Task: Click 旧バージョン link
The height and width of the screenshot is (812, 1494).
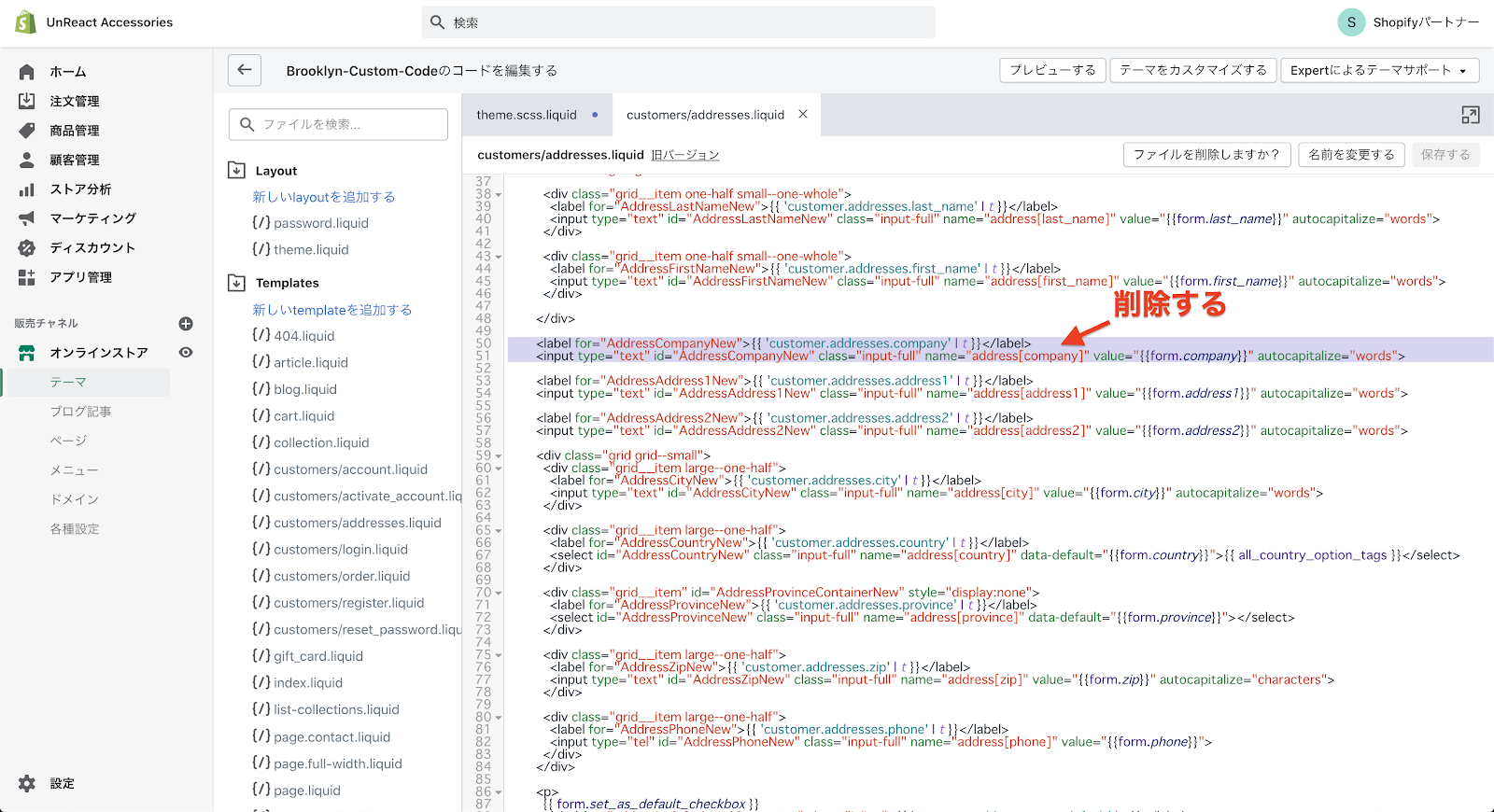Action: pos(685,155)
